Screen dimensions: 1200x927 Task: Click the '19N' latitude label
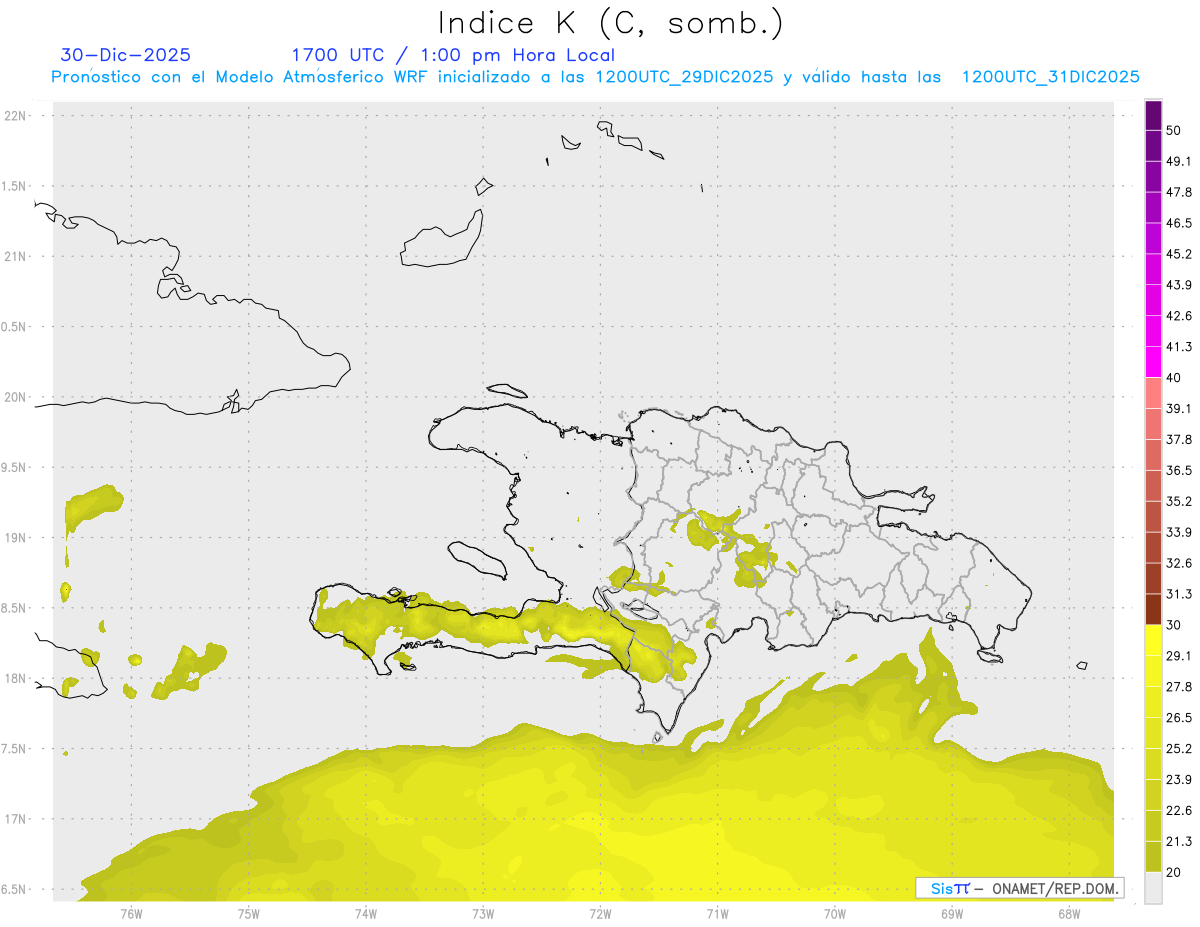16,537
